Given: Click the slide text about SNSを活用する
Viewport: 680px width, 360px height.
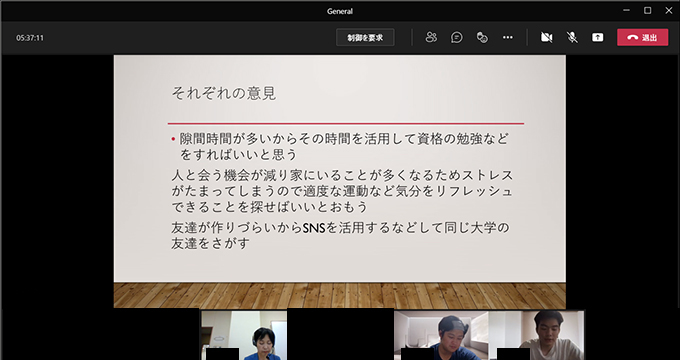Looking at the screenshot, I should [x=341, y=236].
